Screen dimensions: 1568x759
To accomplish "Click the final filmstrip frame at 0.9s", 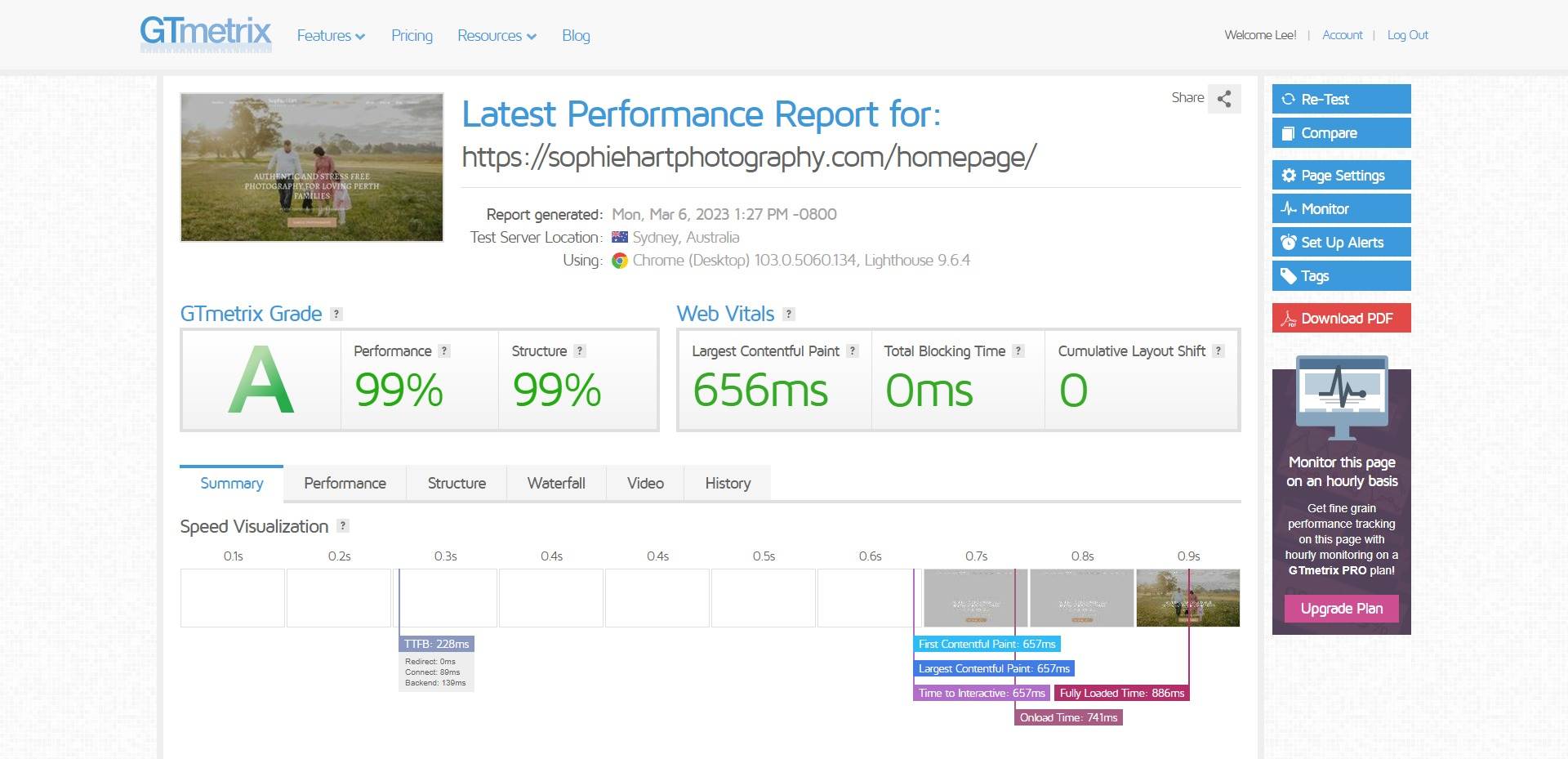I will [x=1188, y=598].
